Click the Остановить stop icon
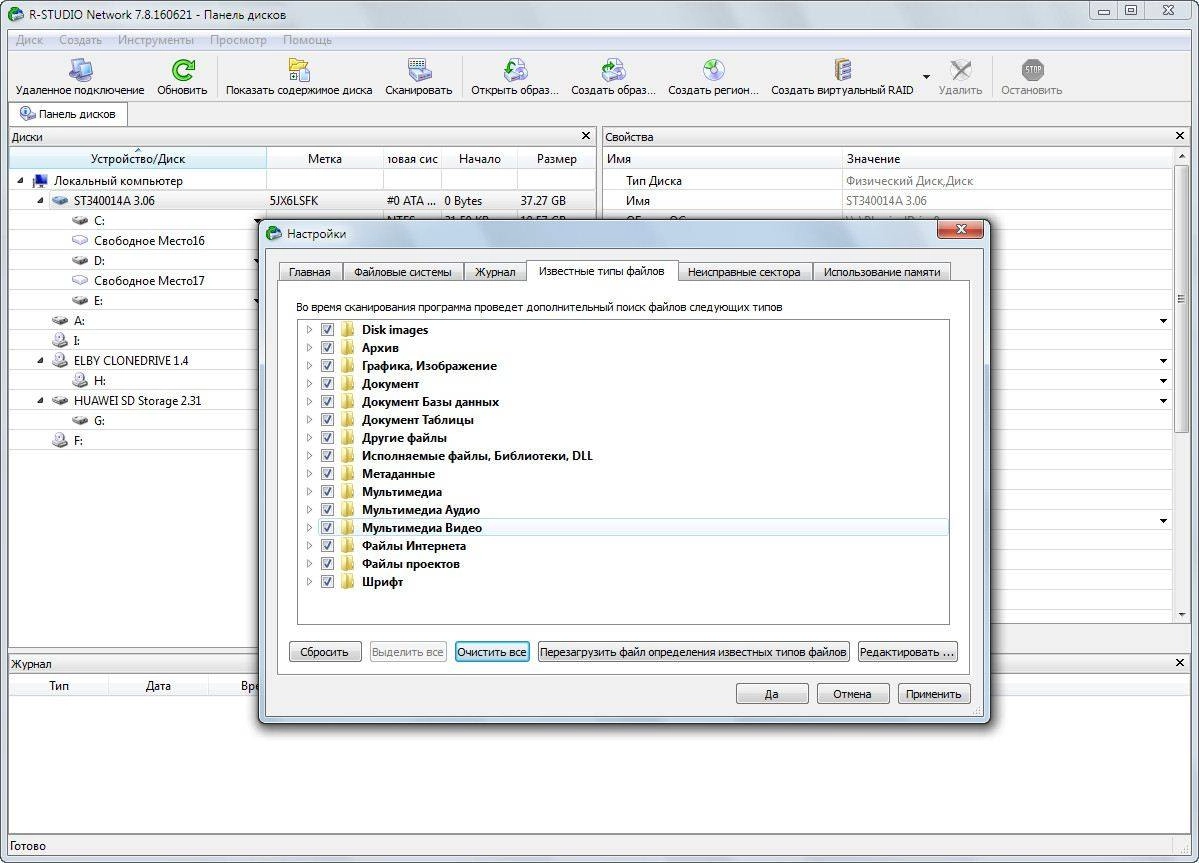Image resolution: width=1199 pixels, height=863 pixels. (x=1032, y=70)
